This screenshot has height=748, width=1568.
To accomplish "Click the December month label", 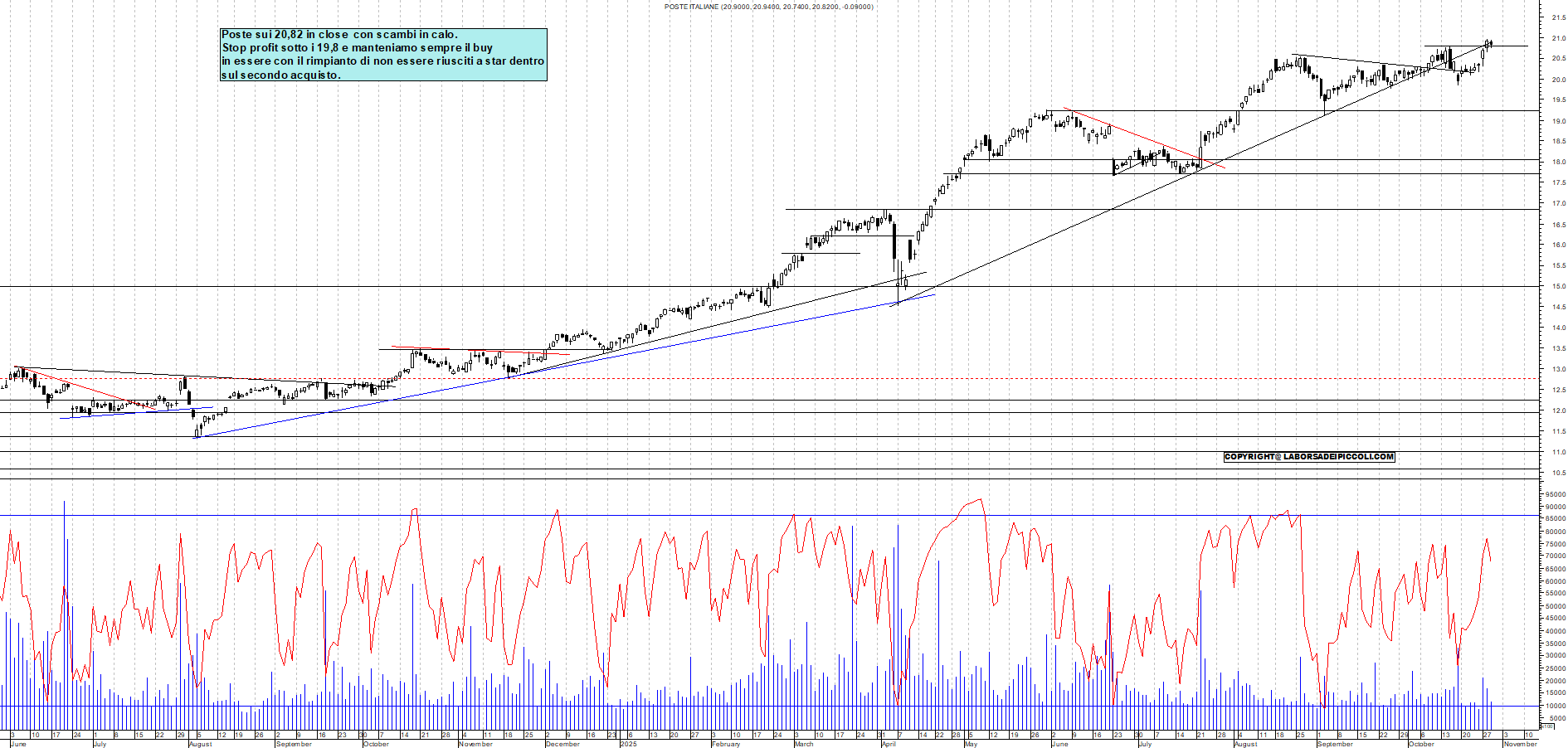I will [x=562, y=744].
